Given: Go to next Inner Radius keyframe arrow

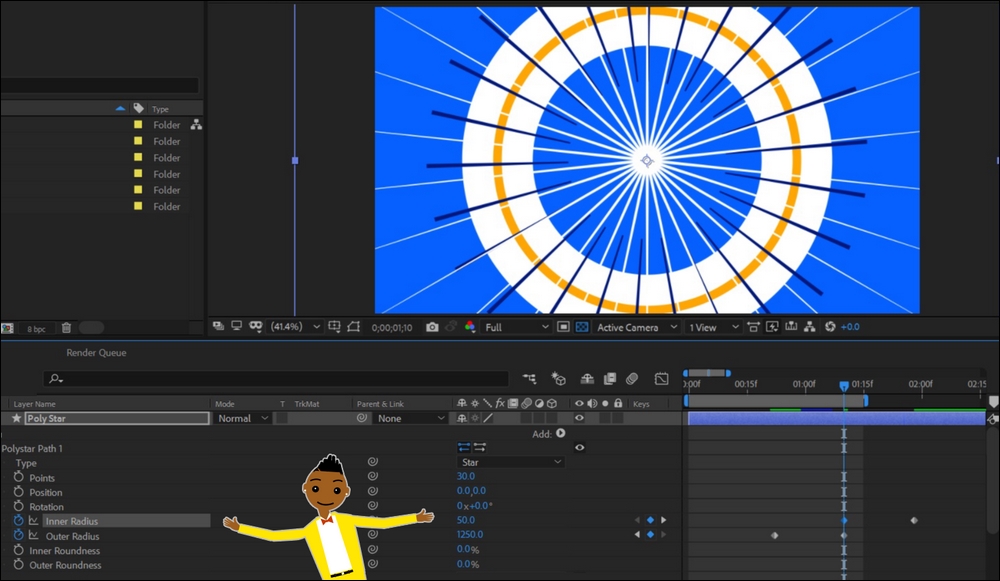Looking at the screenshot, I should point(664,520).
